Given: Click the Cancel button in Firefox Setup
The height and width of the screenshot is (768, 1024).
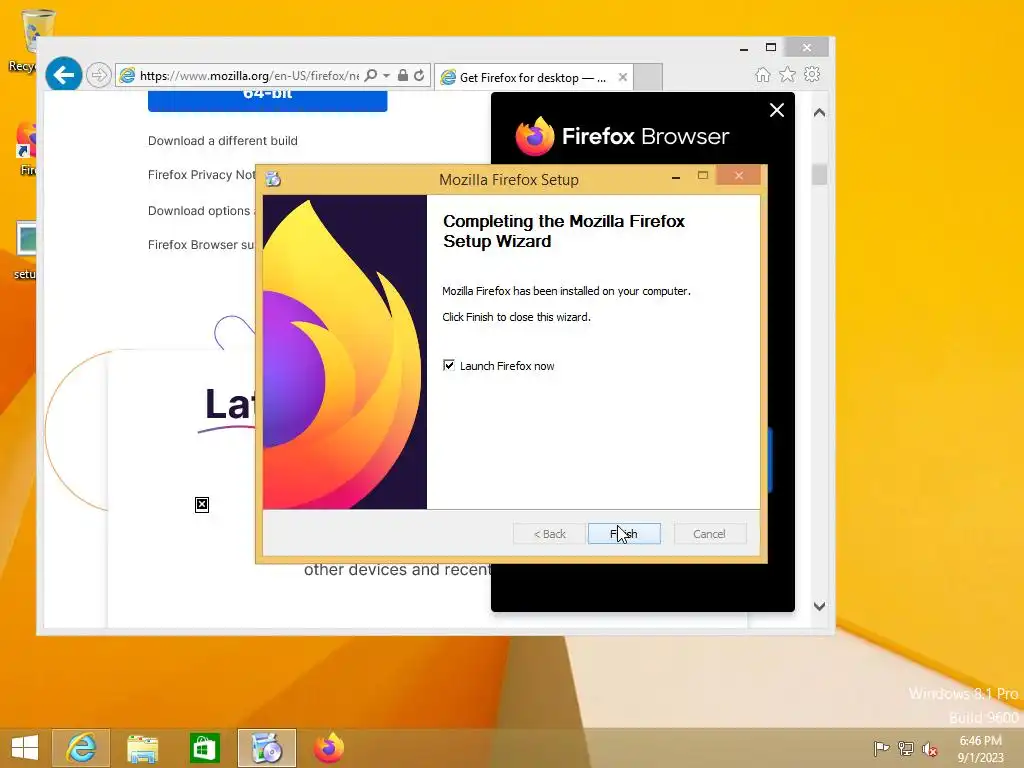Looking at the screenshot, I should tap(709, 534).
